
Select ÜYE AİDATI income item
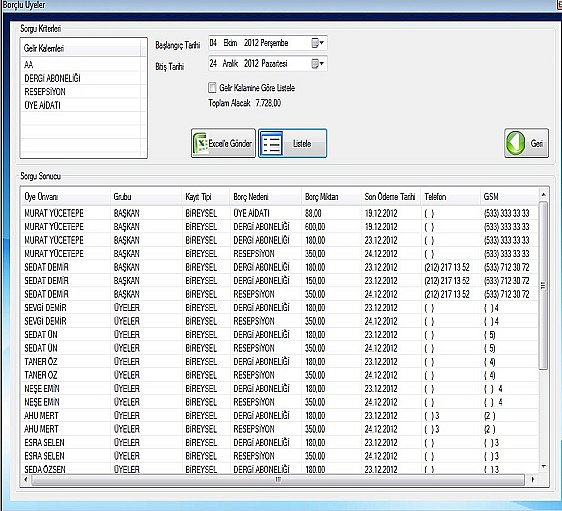tap(42, 105)
